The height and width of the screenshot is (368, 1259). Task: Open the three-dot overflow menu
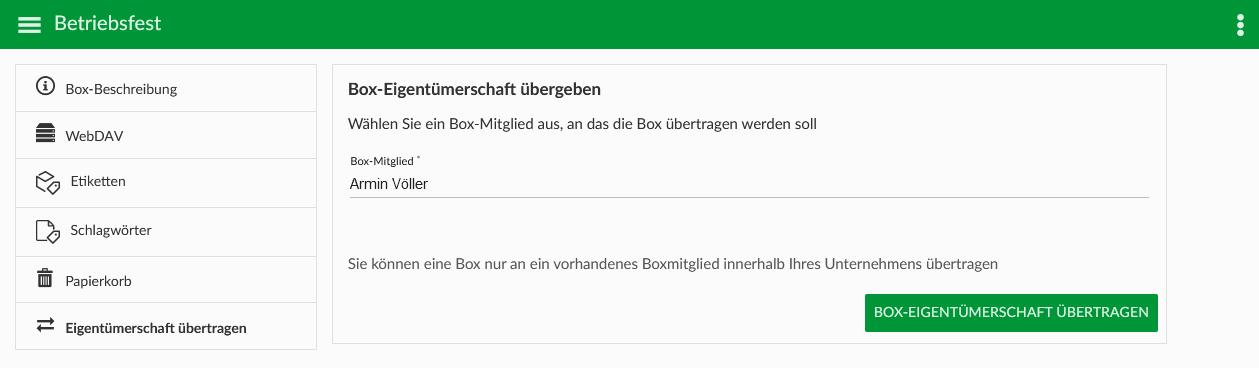point(1240,24)
